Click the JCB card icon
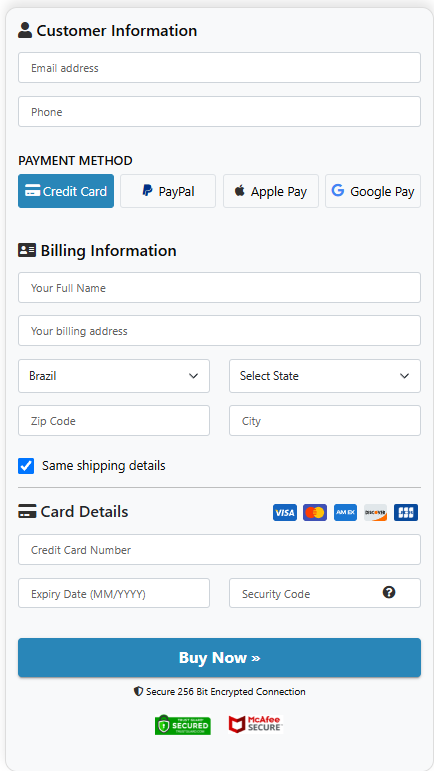This screenshot has height=771, width=434. 406,512
